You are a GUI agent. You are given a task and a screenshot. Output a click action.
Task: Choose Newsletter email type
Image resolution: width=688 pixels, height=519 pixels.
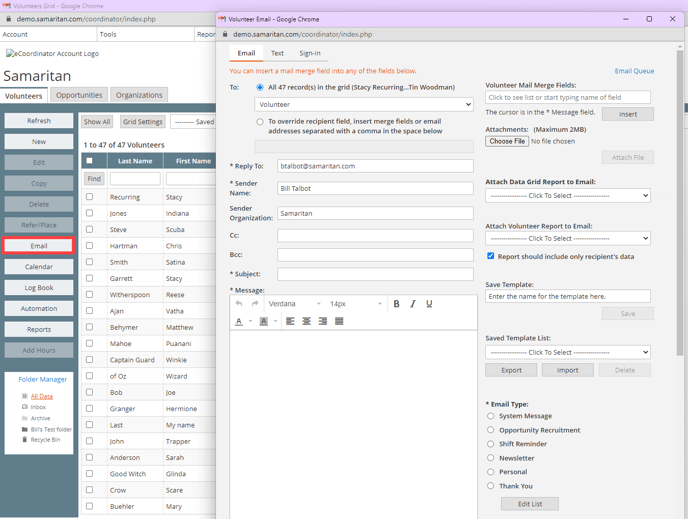point(491,458)
